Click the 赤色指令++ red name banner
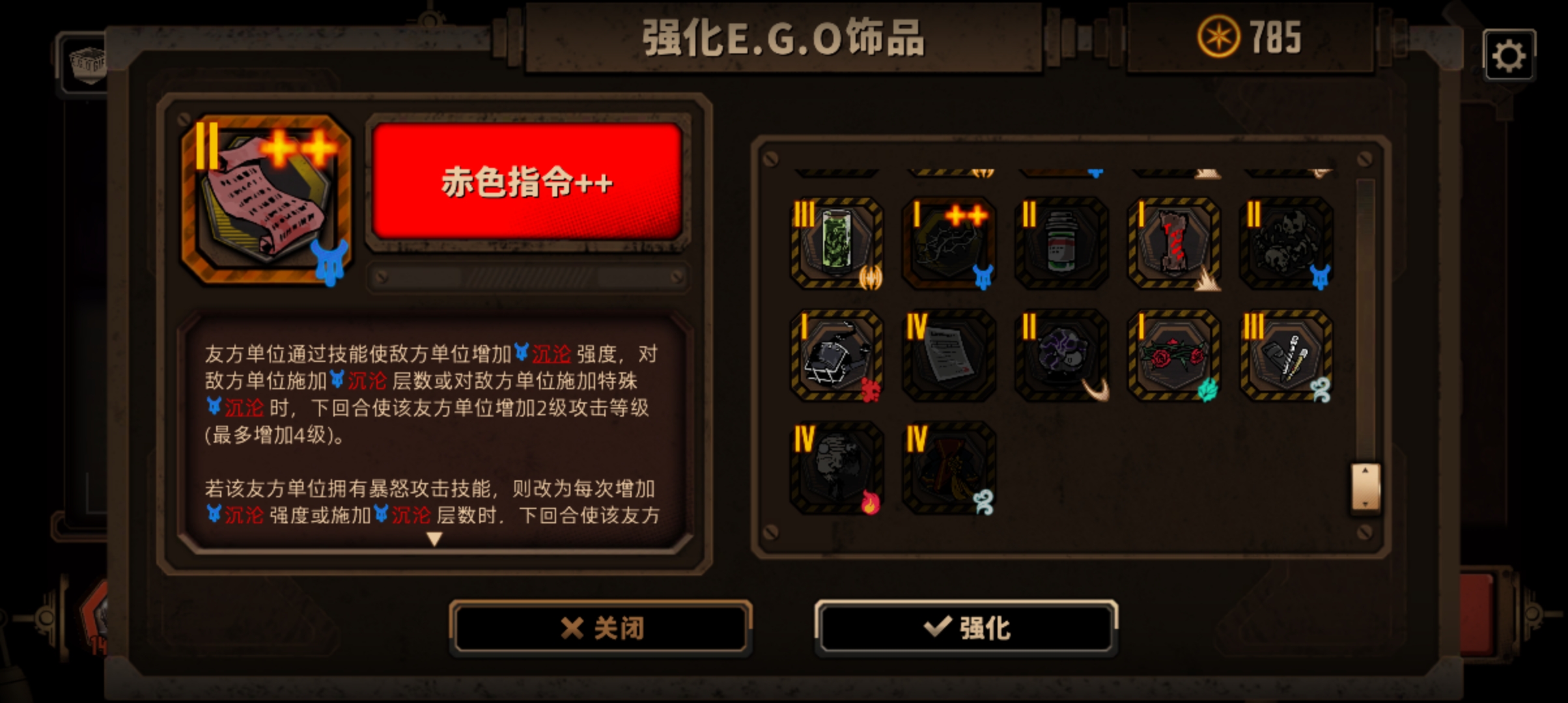The width and height of the screenshot is (1568, 703). [x=527, y=182]
